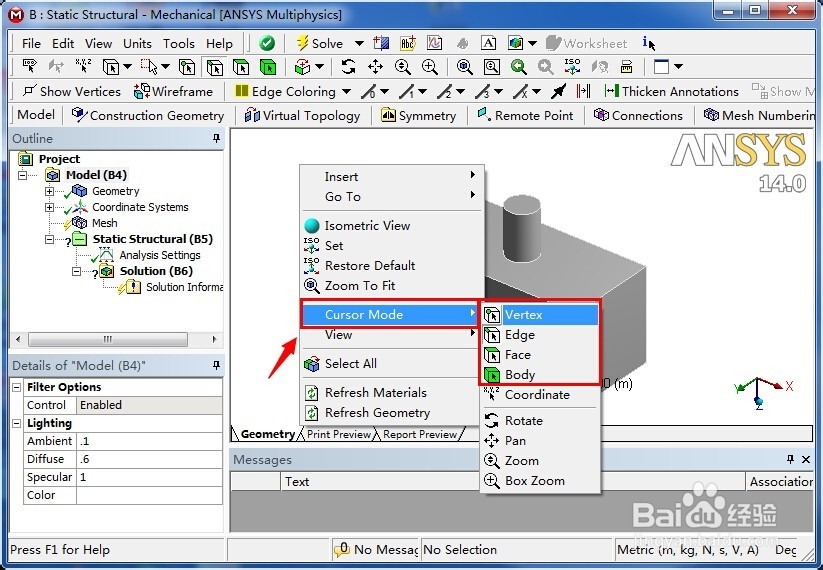Click the Color value field in Lighting

pos(149,495)
